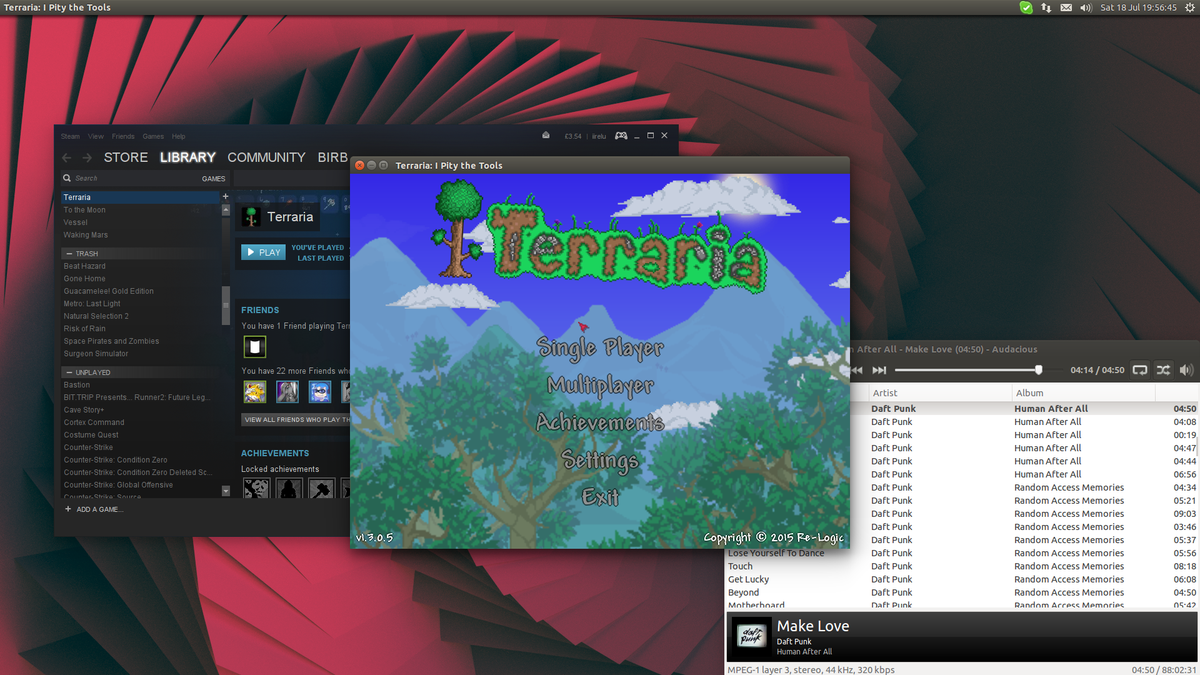Click the PLAY button for Terraria

263,252
